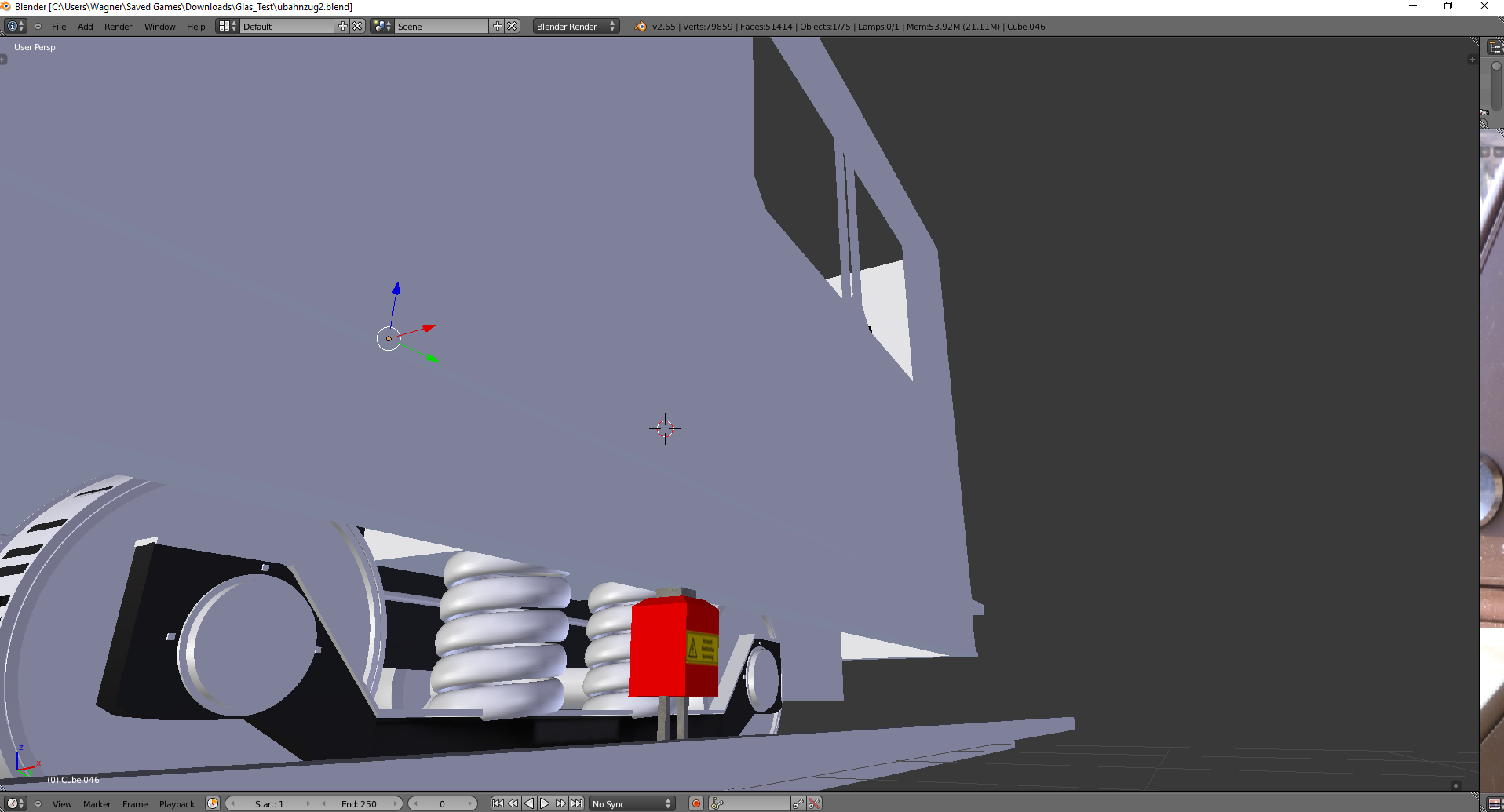Click the Scene name field
Screen dimensions: 1504x812
442,26
